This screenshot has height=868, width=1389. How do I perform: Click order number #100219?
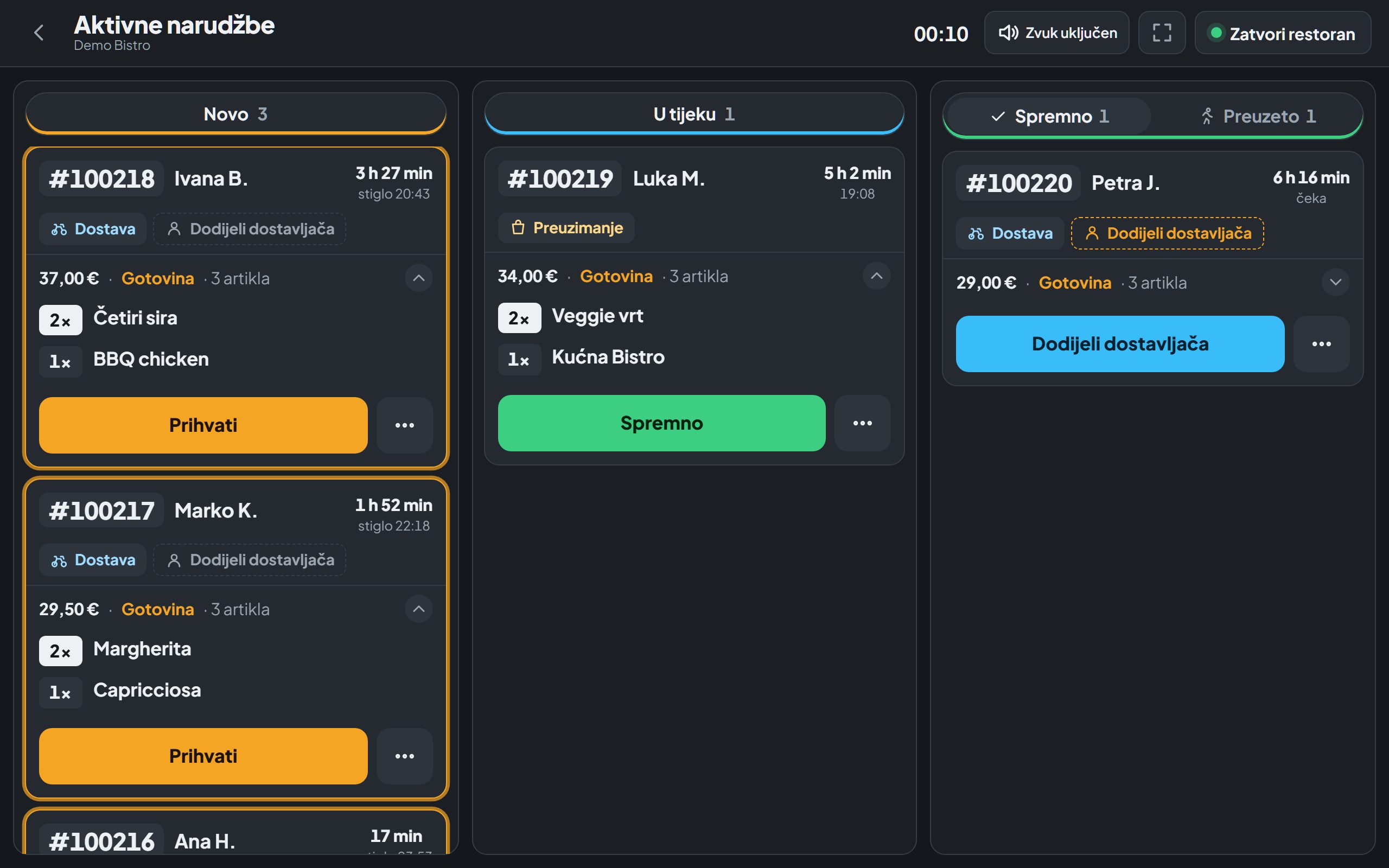coord(559,178)
